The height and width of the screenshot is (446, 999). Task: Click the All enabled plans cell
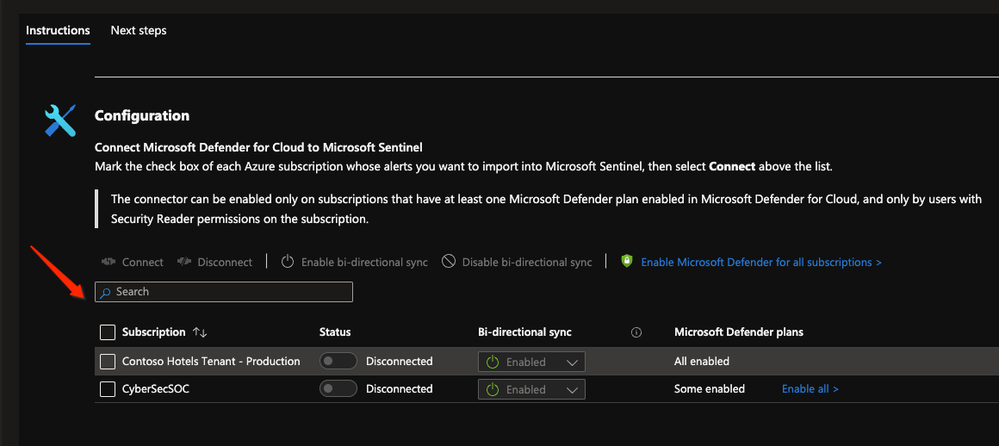point(701,361)
